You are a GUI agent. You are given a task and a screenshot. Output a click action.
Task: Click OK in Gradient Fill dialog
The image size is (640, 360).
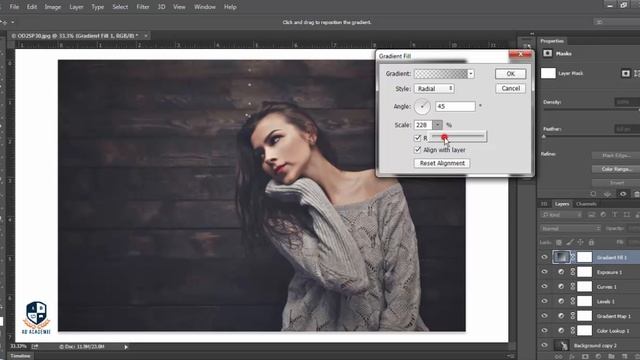pos(511,74)
